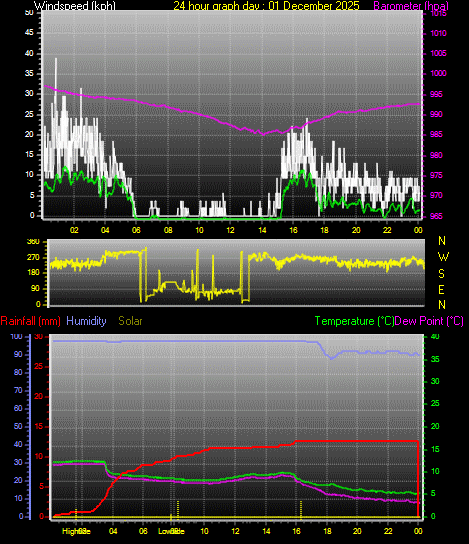
Task: Click the 25 value on red rainfall axis
Action: [39, 367]
